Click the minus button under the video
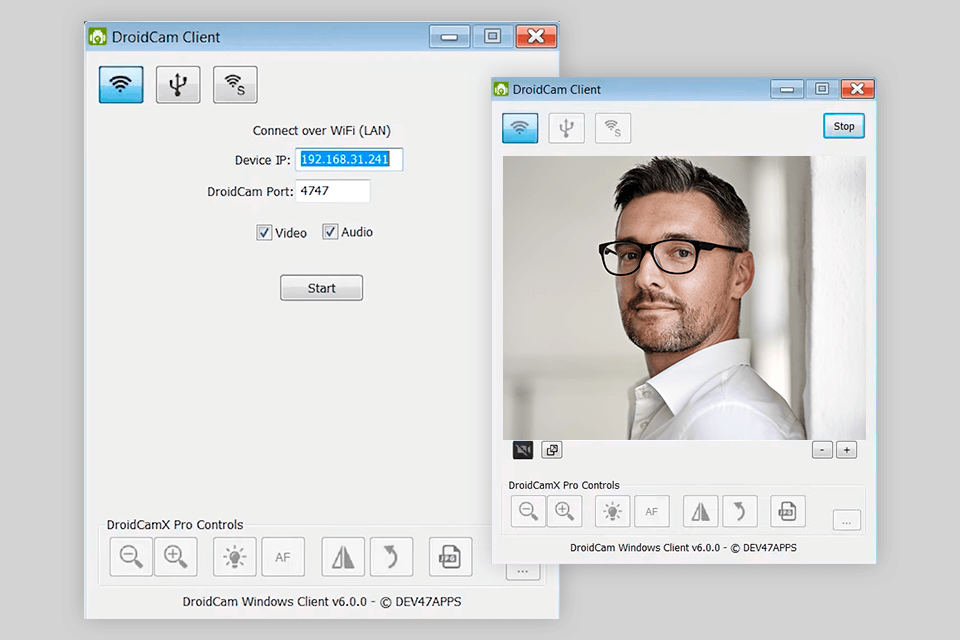Viewport: 960px width, 640px height. click(822, 450)
